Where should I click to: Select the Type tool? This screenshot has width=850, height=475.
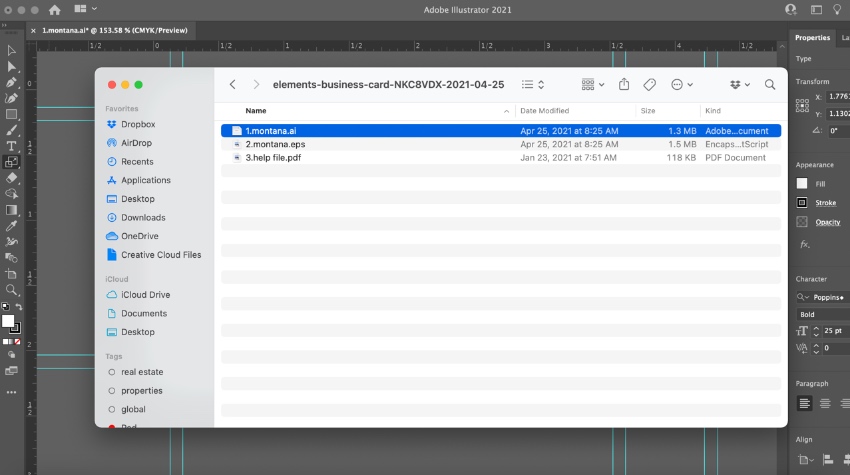coord(11,146)
